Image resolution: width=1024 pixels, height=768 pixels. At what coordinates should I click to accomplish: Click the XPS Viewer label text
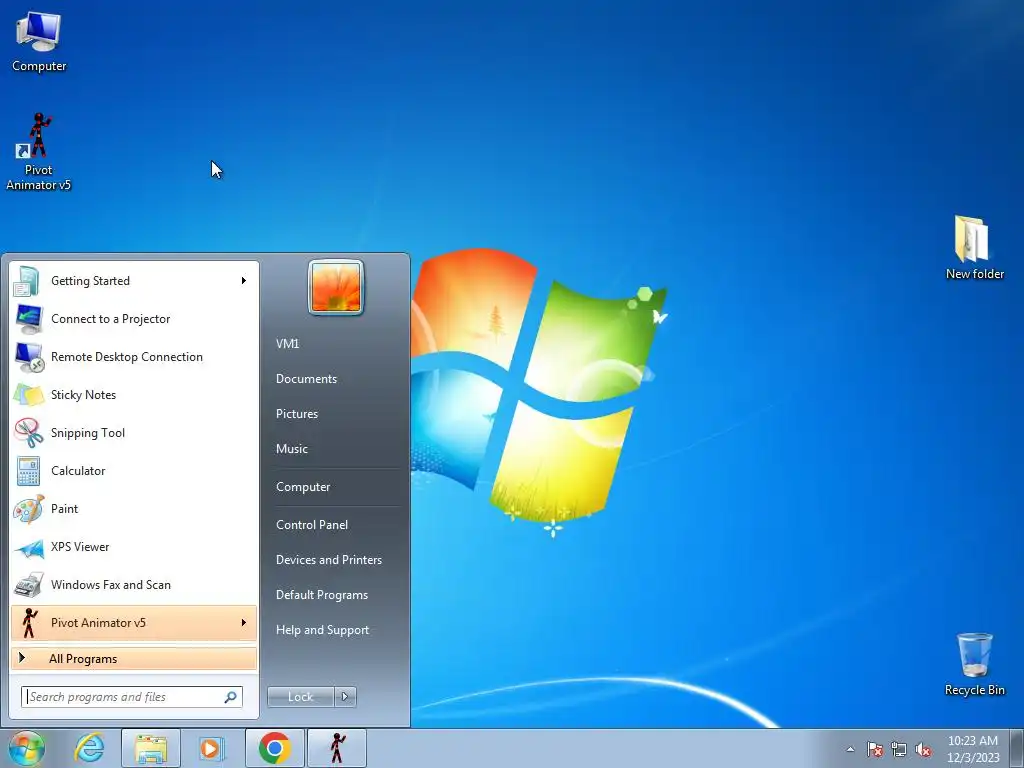coord(80,547)
